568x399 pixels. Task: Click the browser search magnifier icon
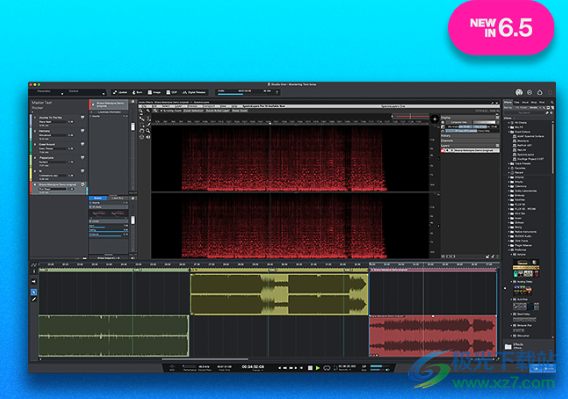point(552,103)
